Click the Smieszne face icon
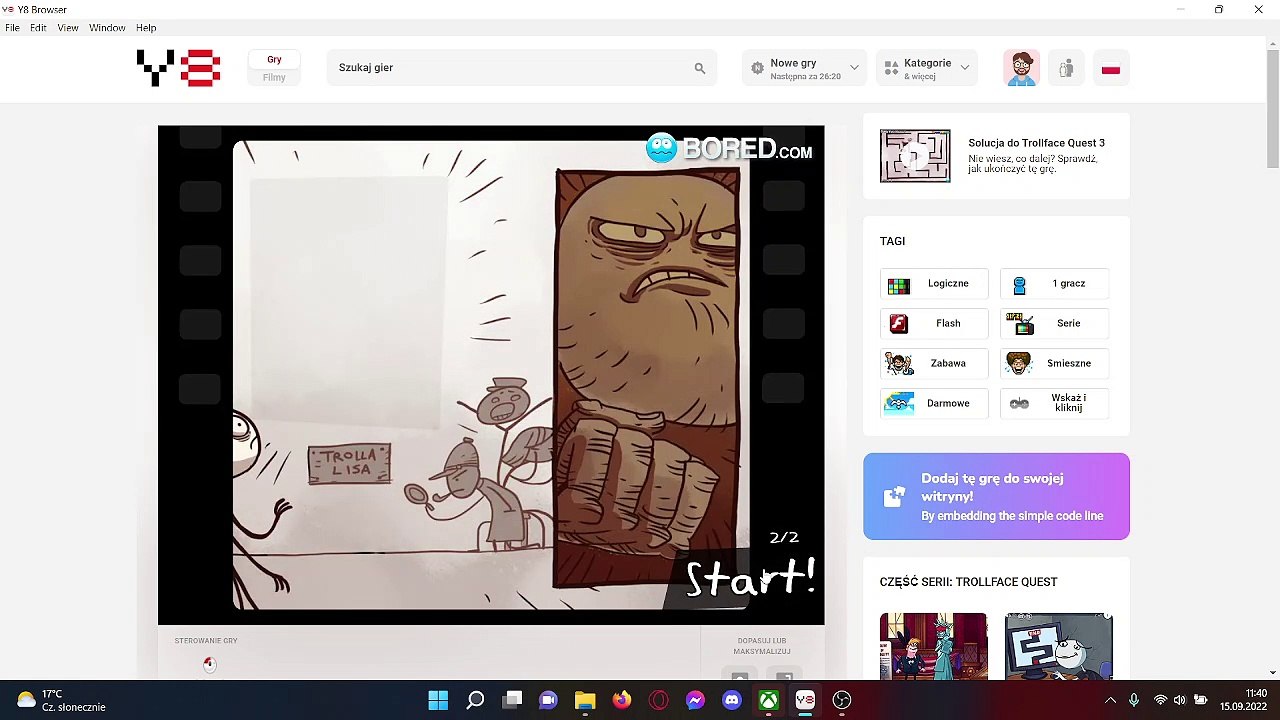 (1019, 363)
